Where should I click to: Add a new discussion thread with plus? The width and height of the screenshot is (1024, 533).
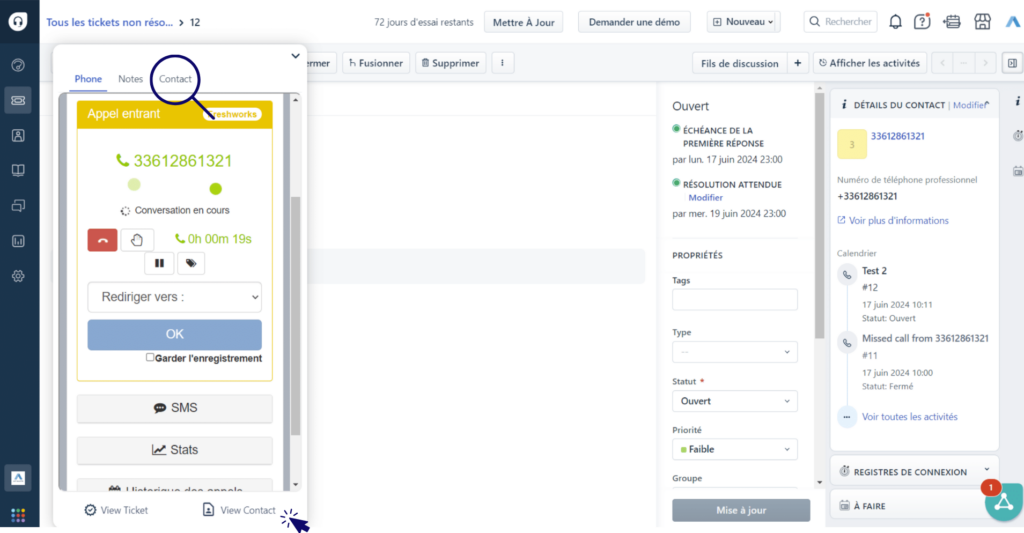coord(797,63)
